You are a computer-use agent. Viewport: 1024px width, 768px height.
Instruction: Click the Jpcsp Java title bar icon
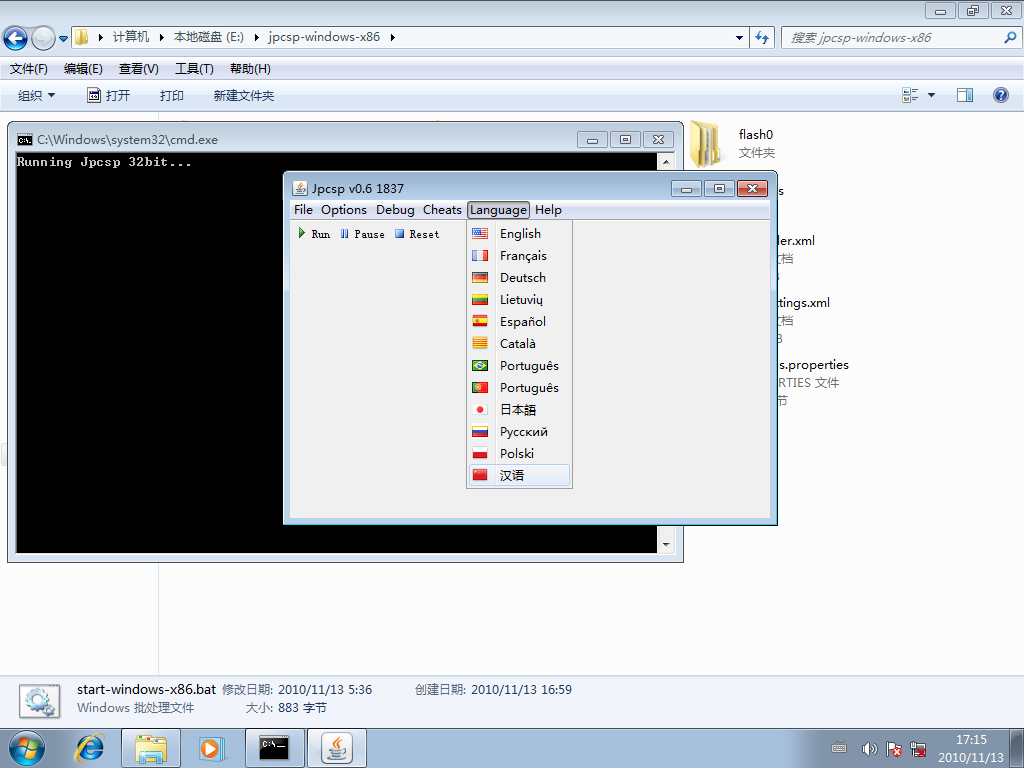point(300,189)
